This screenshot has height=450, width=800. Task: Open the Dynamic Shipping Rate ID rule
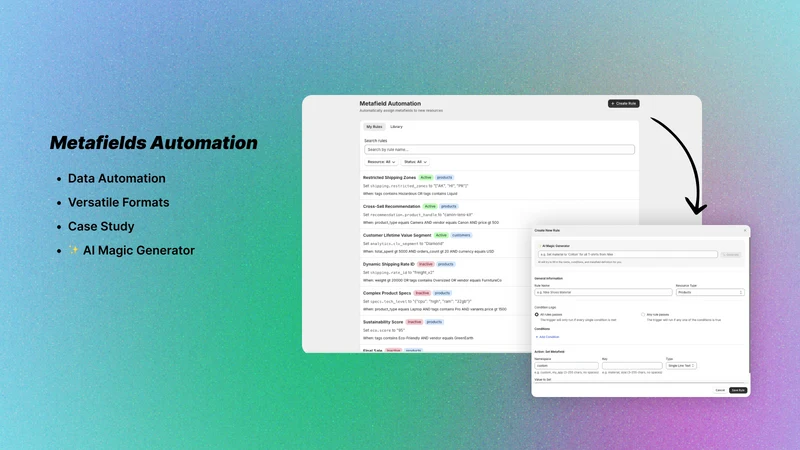[389, 264]
